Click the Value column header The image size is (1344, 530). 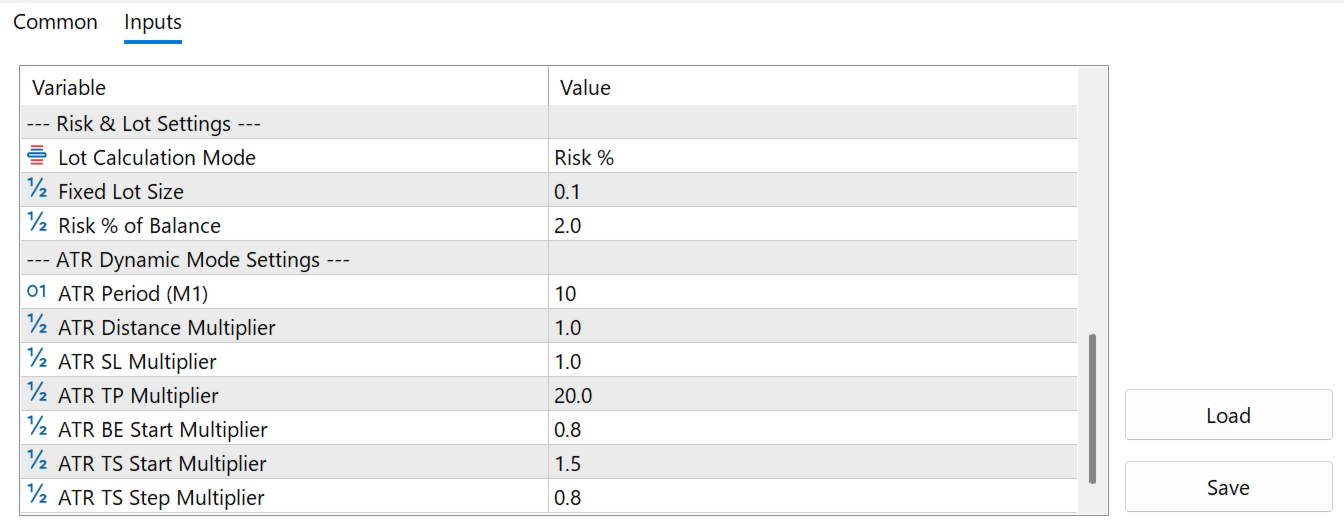(x=812, y=88)
